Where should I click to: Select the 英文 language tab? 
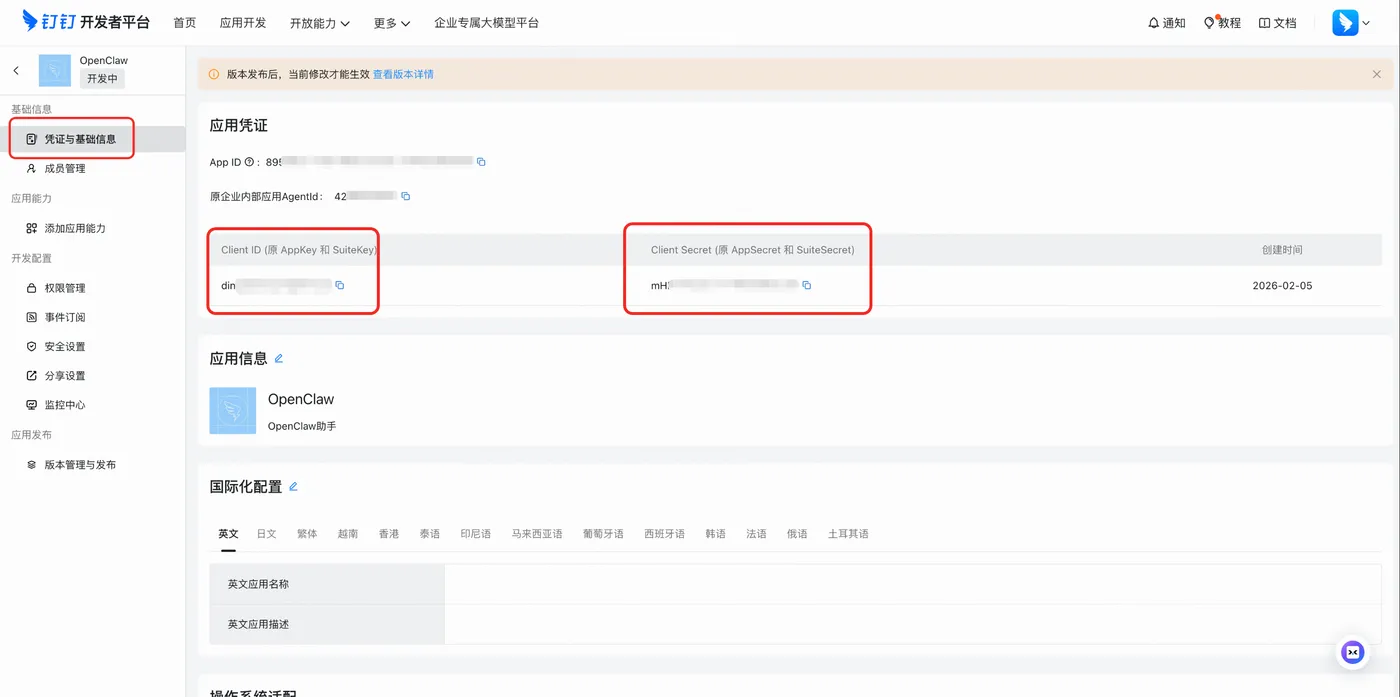(x=229, y=534)
